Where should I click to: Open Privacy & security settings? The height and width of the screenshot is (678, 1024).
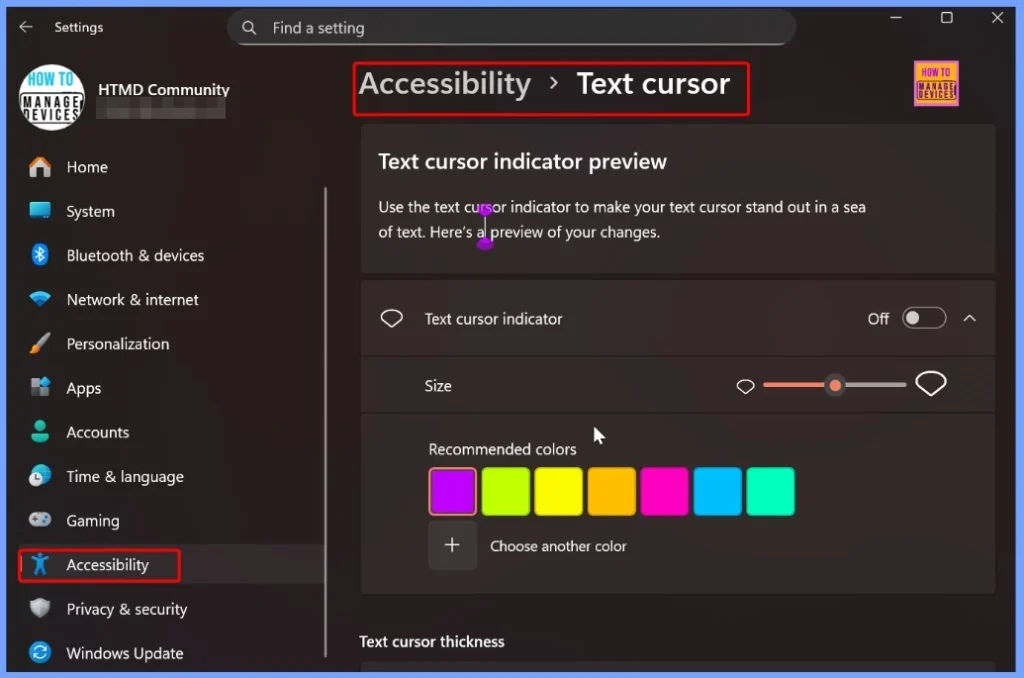point(126,609)
